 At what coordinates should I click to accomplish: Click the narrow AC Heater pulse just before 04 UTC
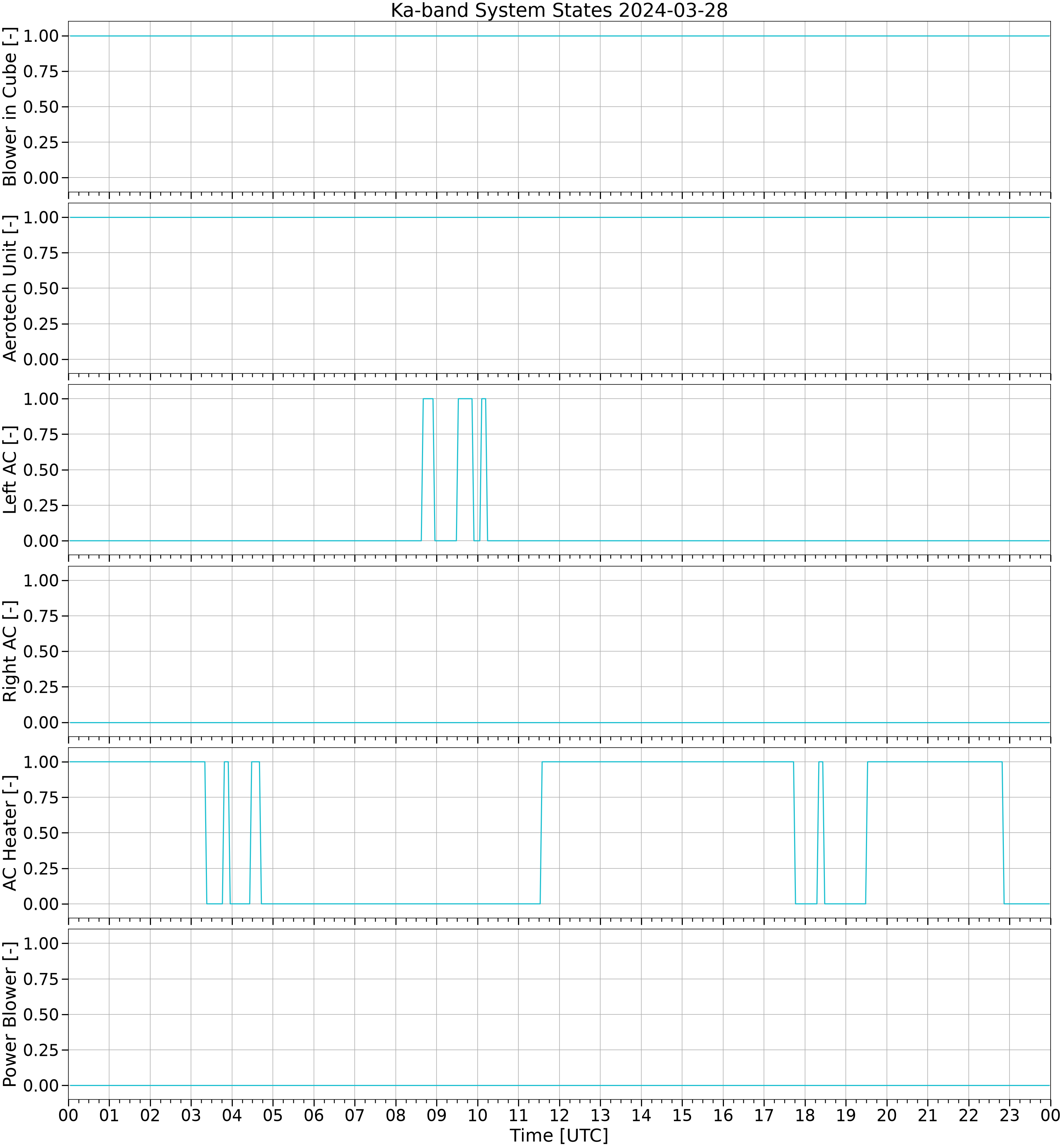pyautogui.click(x=227, y=833)
